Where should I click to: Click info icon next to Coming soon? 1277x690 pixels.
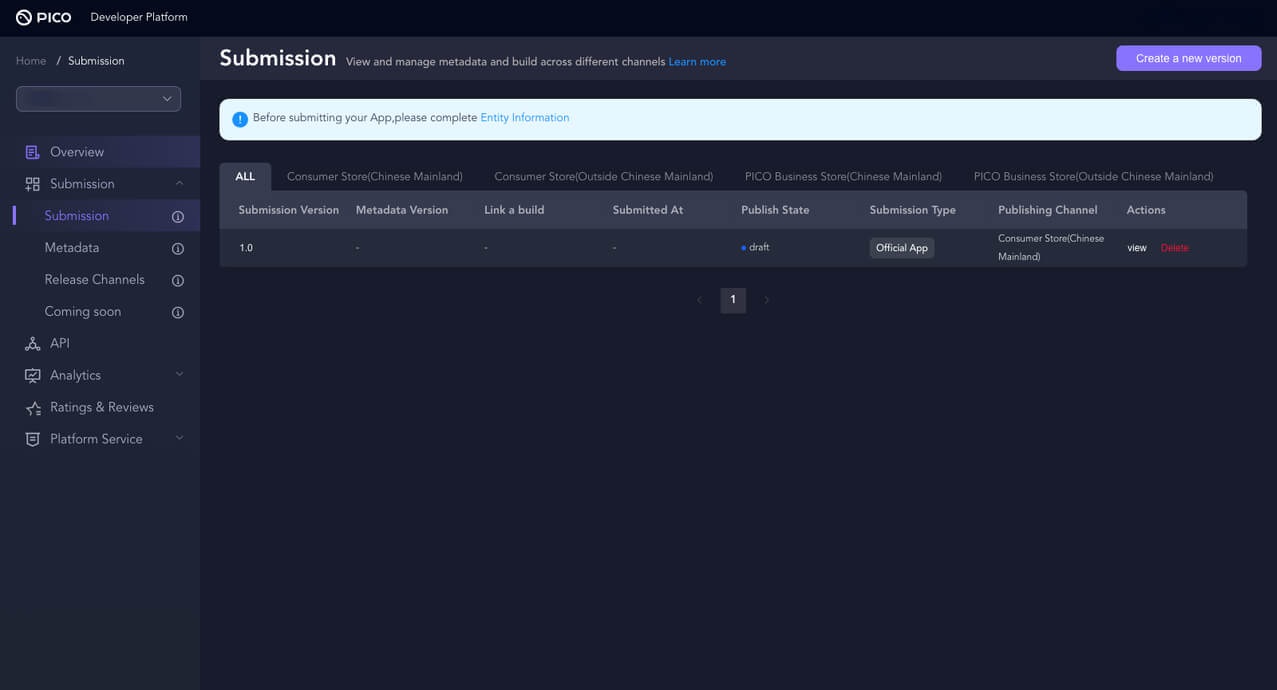click(178, 313)
